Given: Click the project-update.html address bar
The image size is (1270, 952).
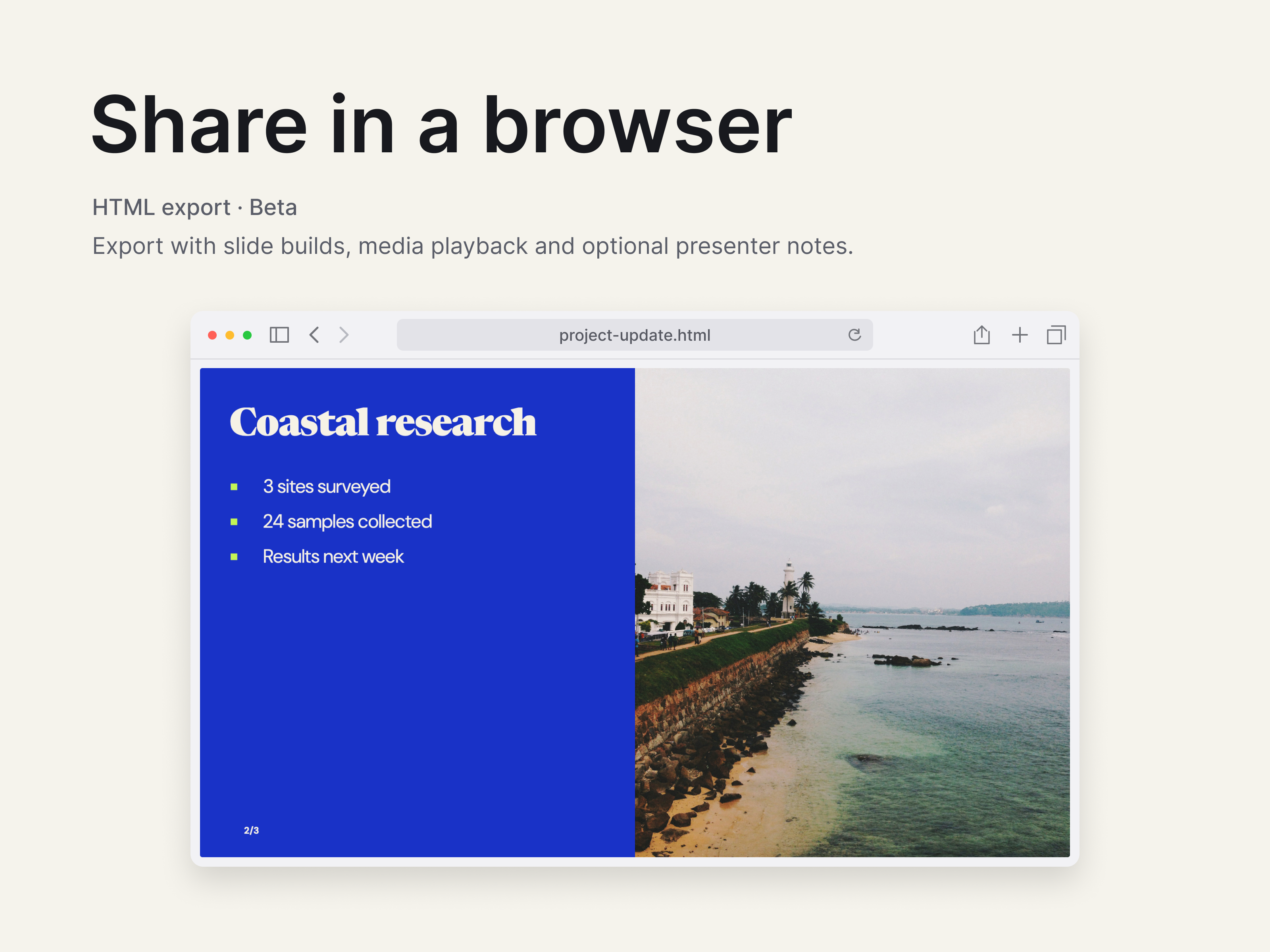Looking at the screenshot, I should [635, 334].
